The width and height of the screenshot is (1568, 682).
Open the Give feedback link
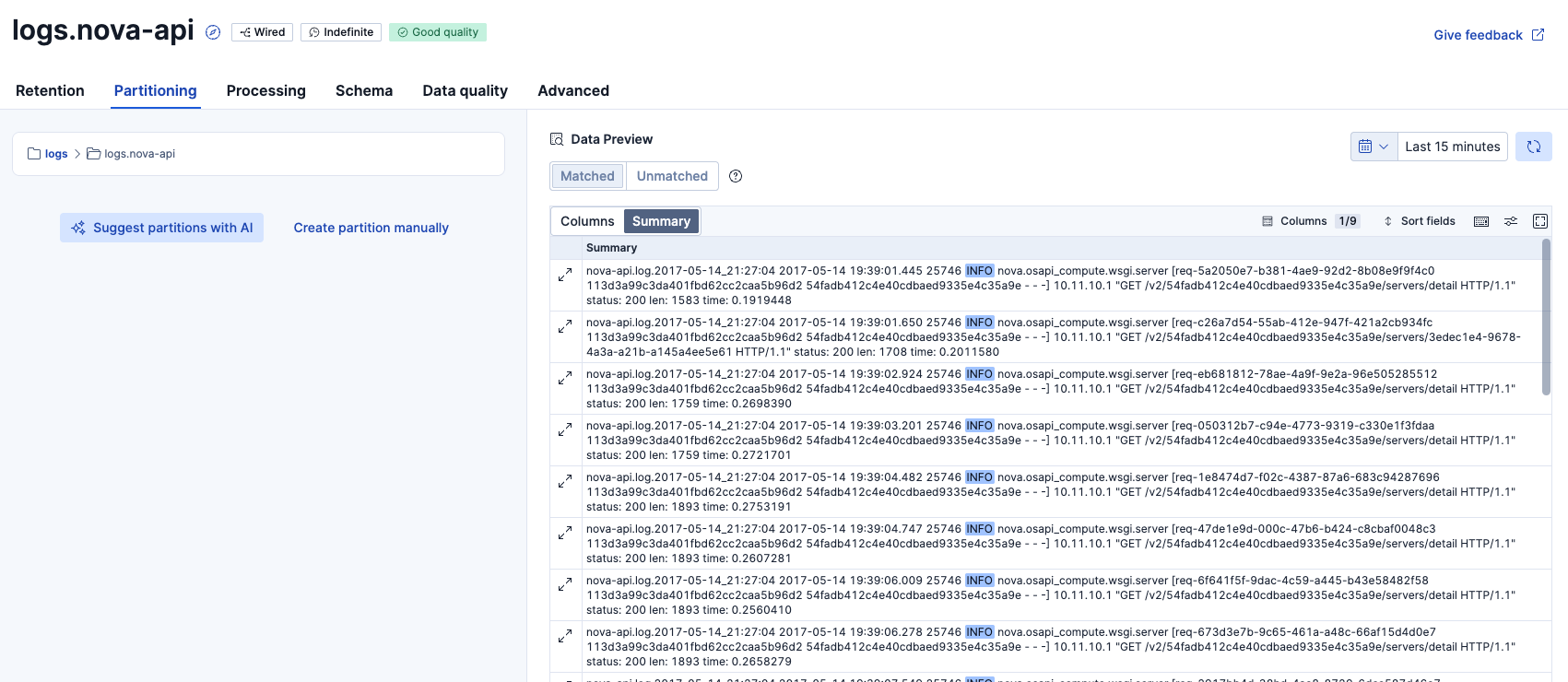pyautogui.click(x=1489, y=35)
